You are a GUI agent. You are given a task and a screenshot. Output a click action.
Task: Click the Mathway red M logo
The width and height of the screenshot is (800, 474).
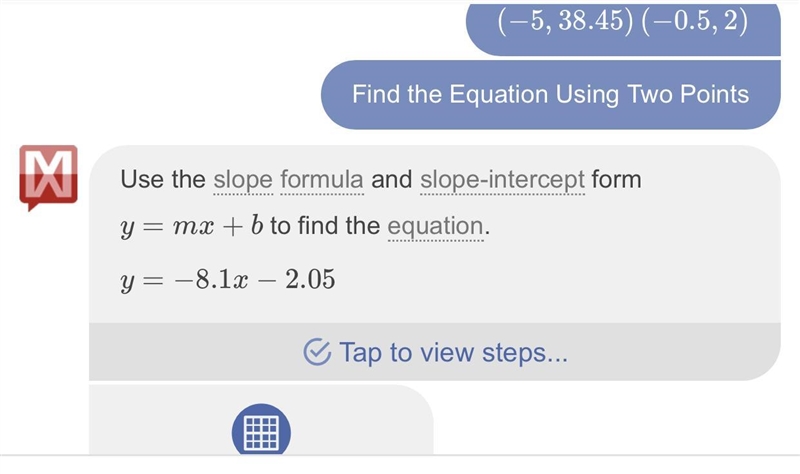click(x=48, y=177)
